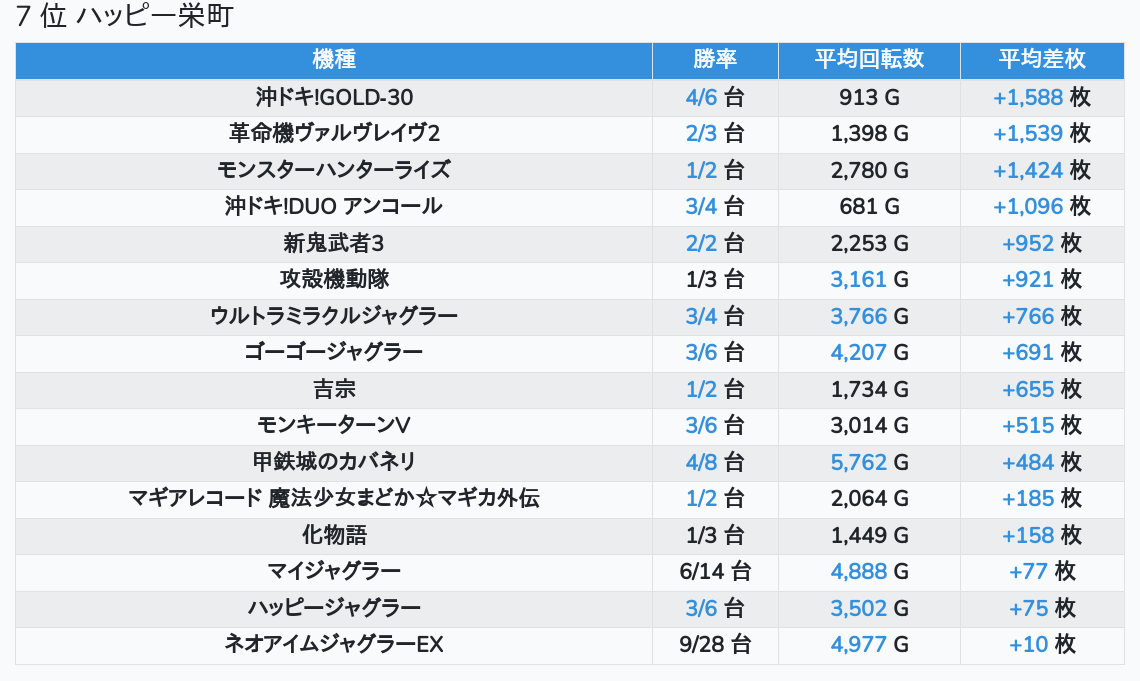Screen dimensions: 1140x681
Task: Click the 機種 column header
Action: click(334, 59)
